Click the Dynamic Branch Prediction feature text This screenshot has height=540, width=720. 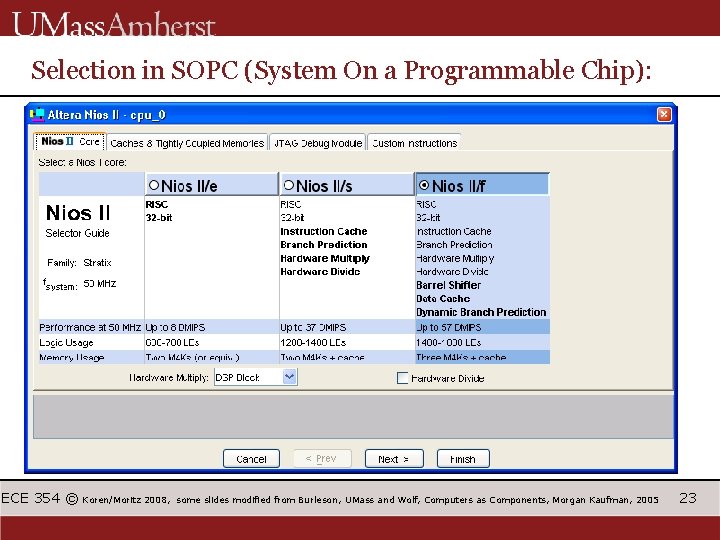481,312
